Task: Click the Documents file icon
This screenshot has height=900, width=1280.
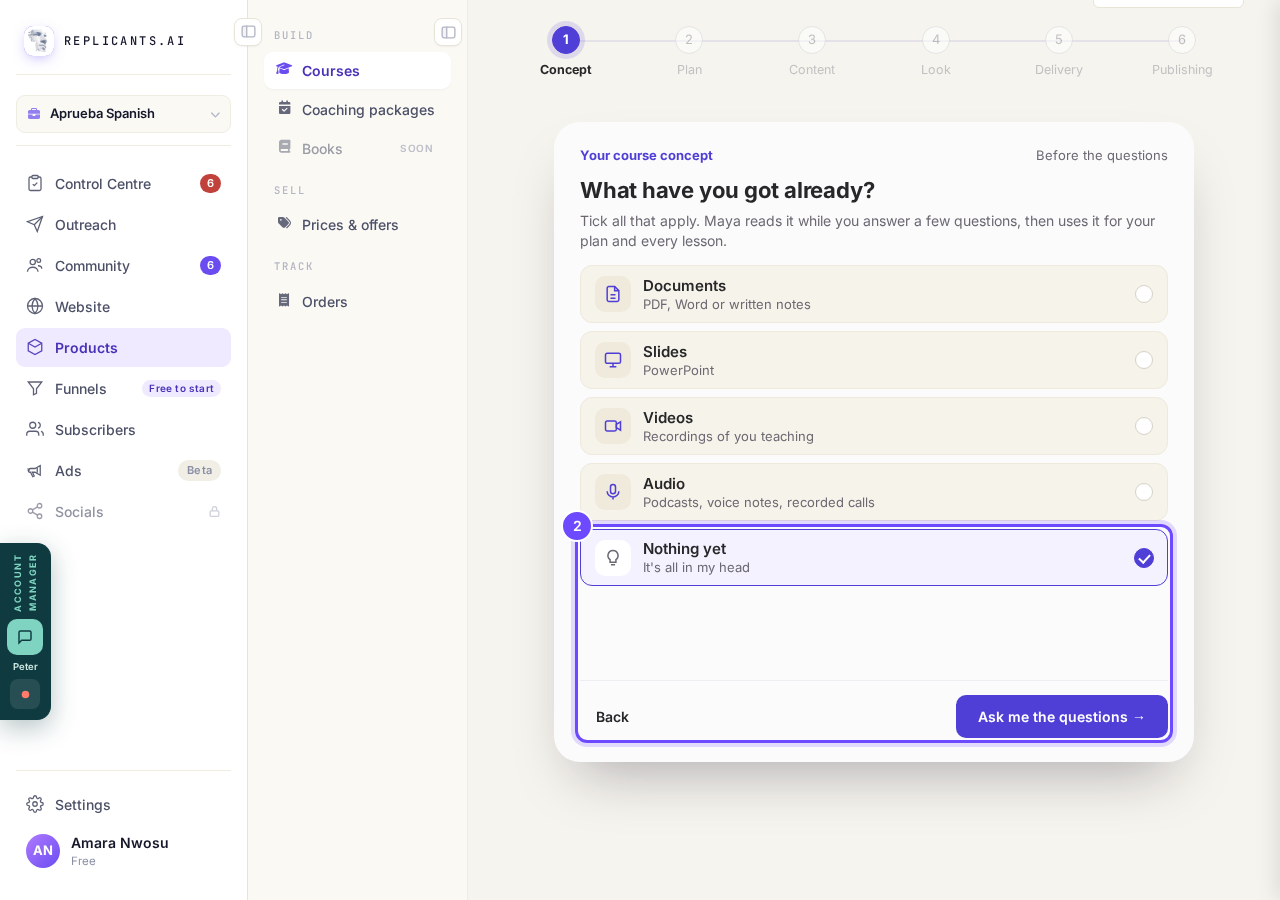Action: pyautogui.click(x=613, y=294)
